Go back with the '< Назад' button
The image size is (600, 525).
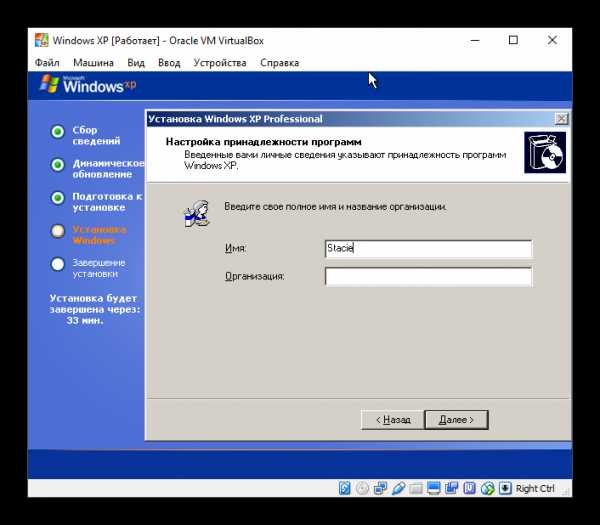point(392,420)
